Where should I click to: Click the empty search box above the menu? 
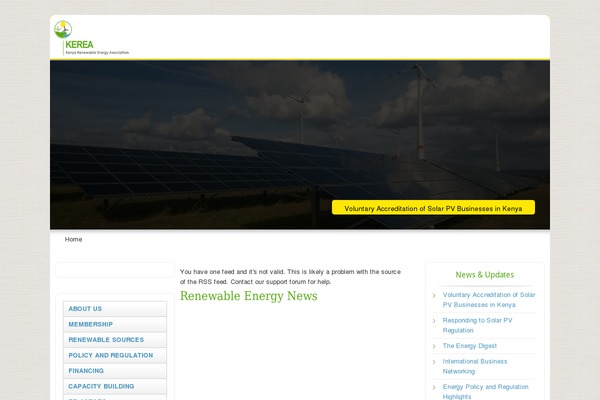(115, 270)
